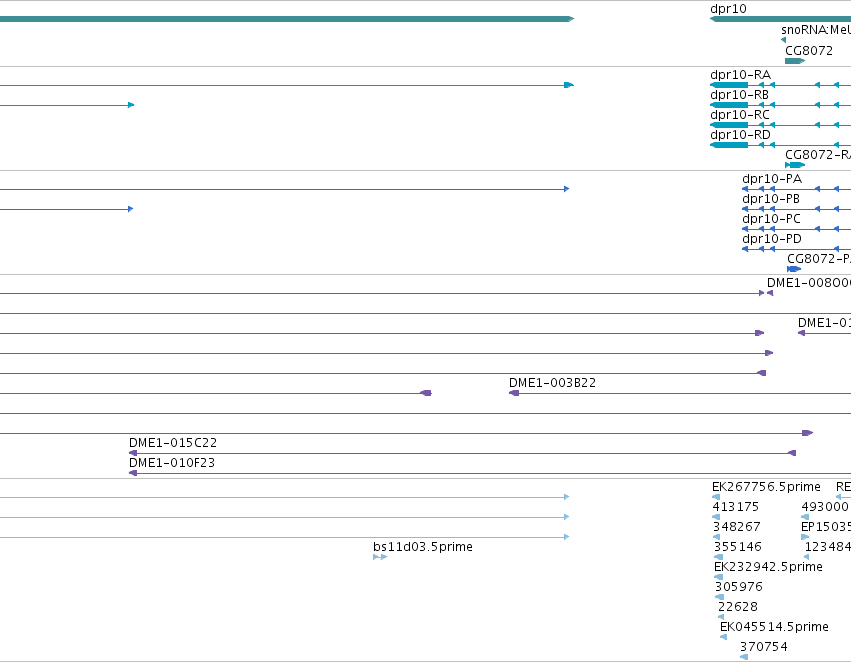Click the 413175 feature label

[x=735, y=507]
